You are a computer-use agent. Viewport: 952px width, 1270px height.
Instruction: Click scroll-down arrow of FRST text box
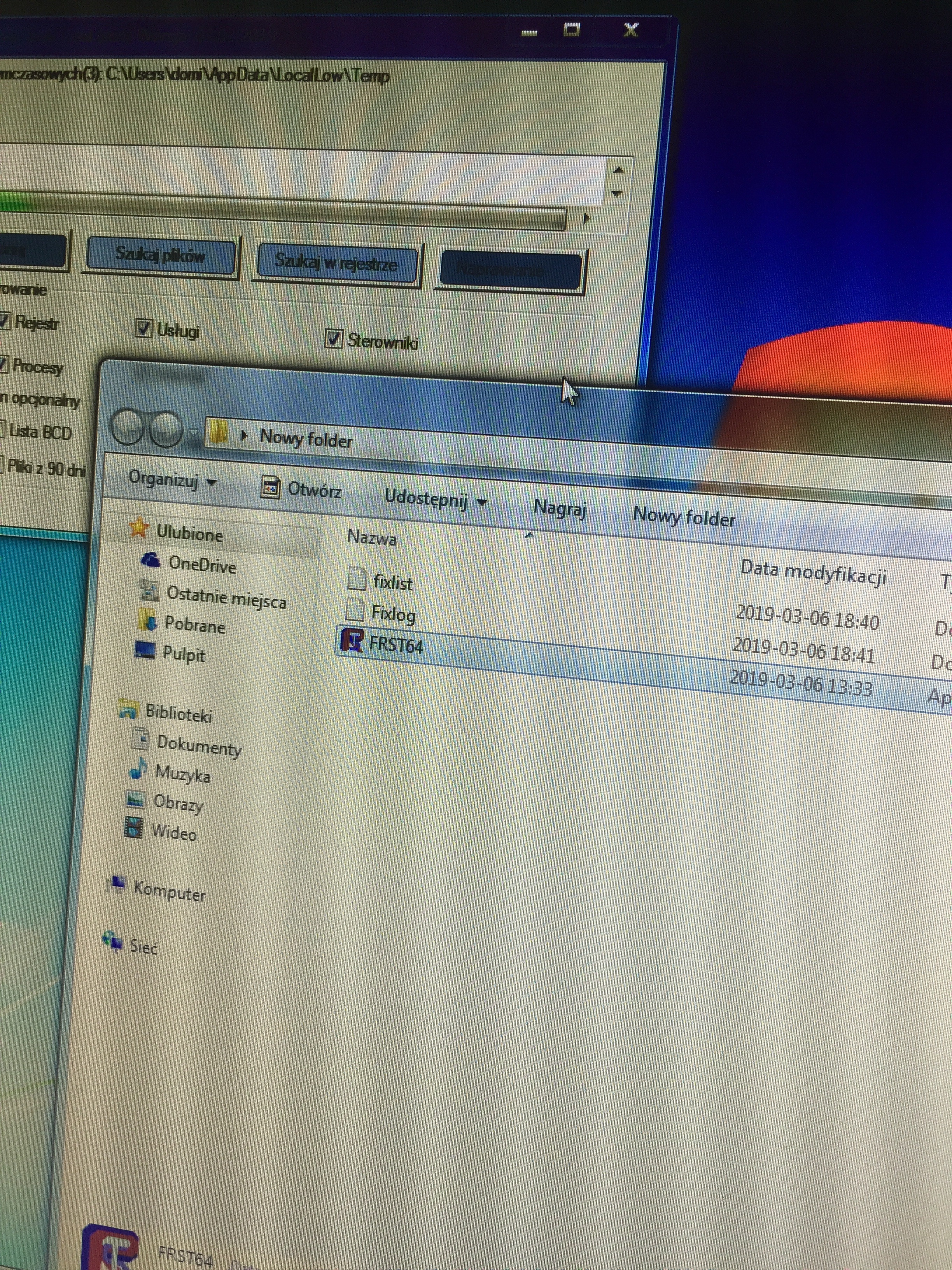pyautogui.click(x=618, y=194)
